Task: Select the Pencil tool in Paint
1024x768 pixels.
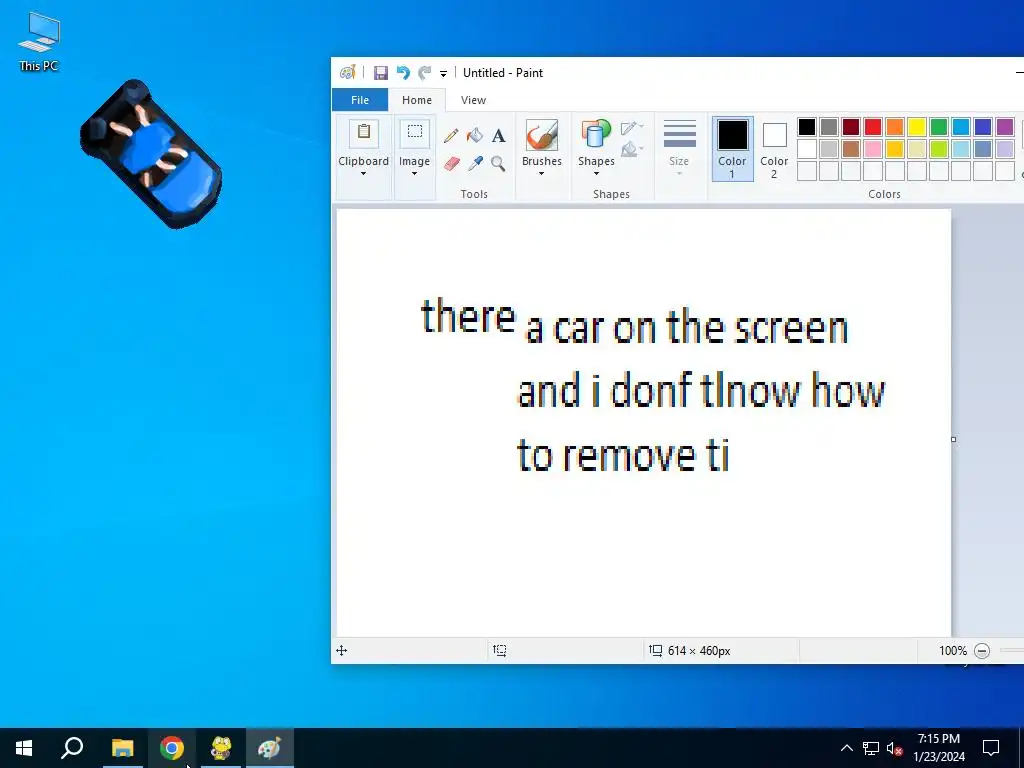Action: 451,135
